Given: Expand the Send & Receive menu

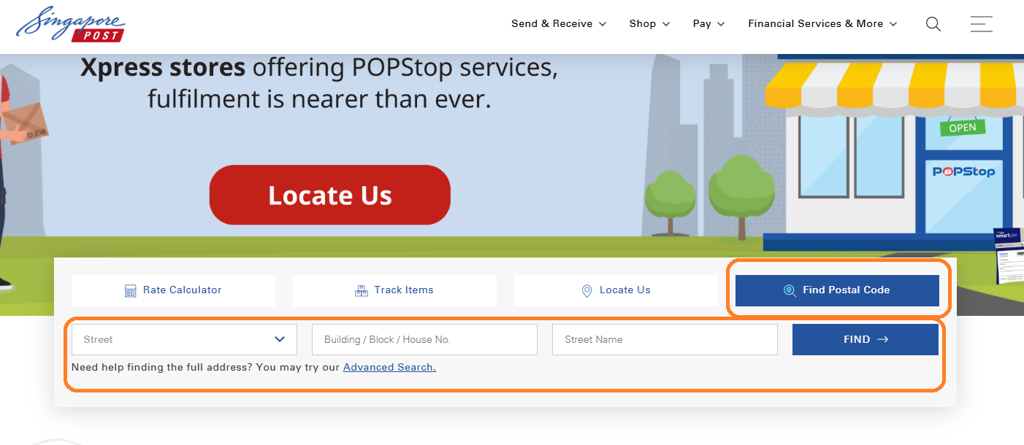Looking at the screenshot, I should (558, 24).
